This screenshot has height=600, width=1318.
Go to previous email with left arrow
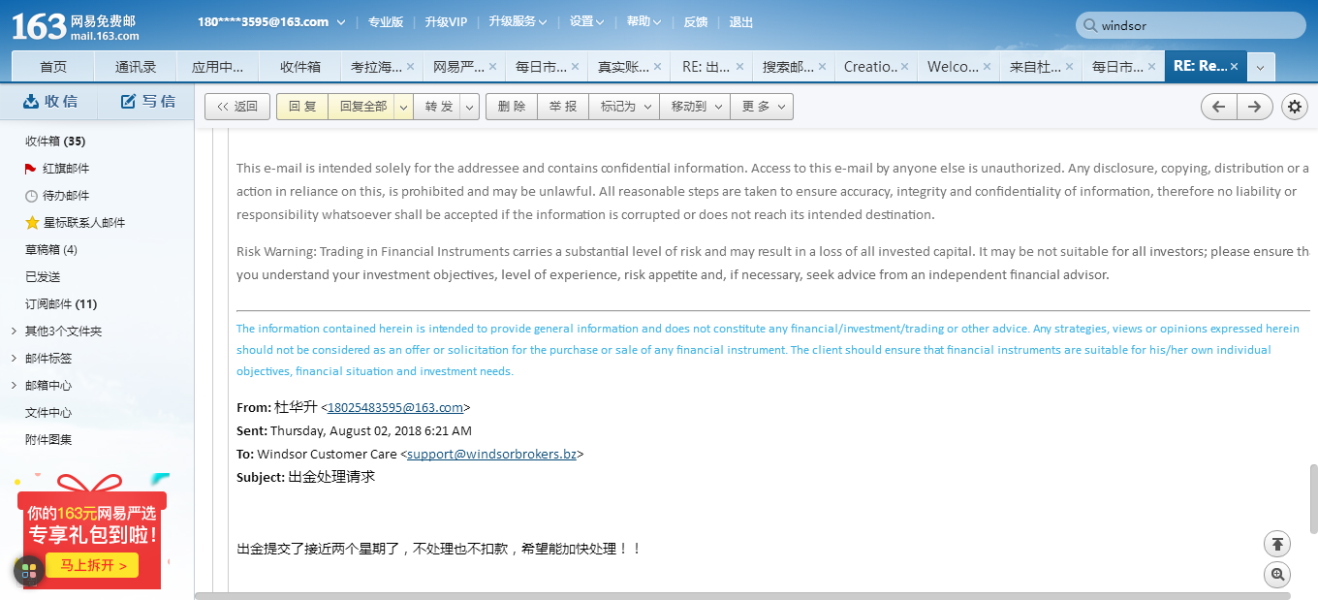1218,107
